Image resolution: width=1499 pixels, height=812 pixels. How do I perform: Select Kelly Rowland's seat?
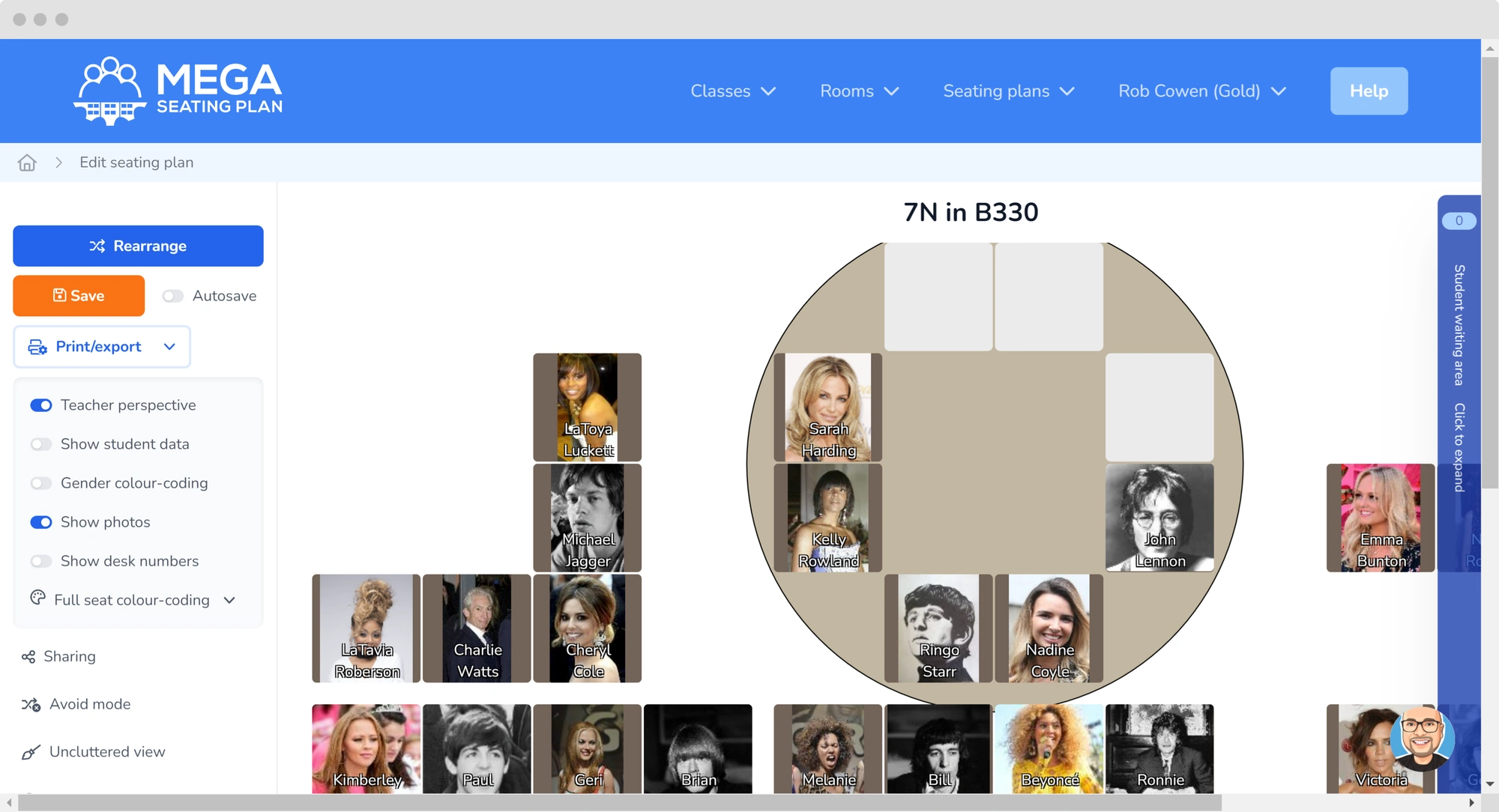click(828, 518)
